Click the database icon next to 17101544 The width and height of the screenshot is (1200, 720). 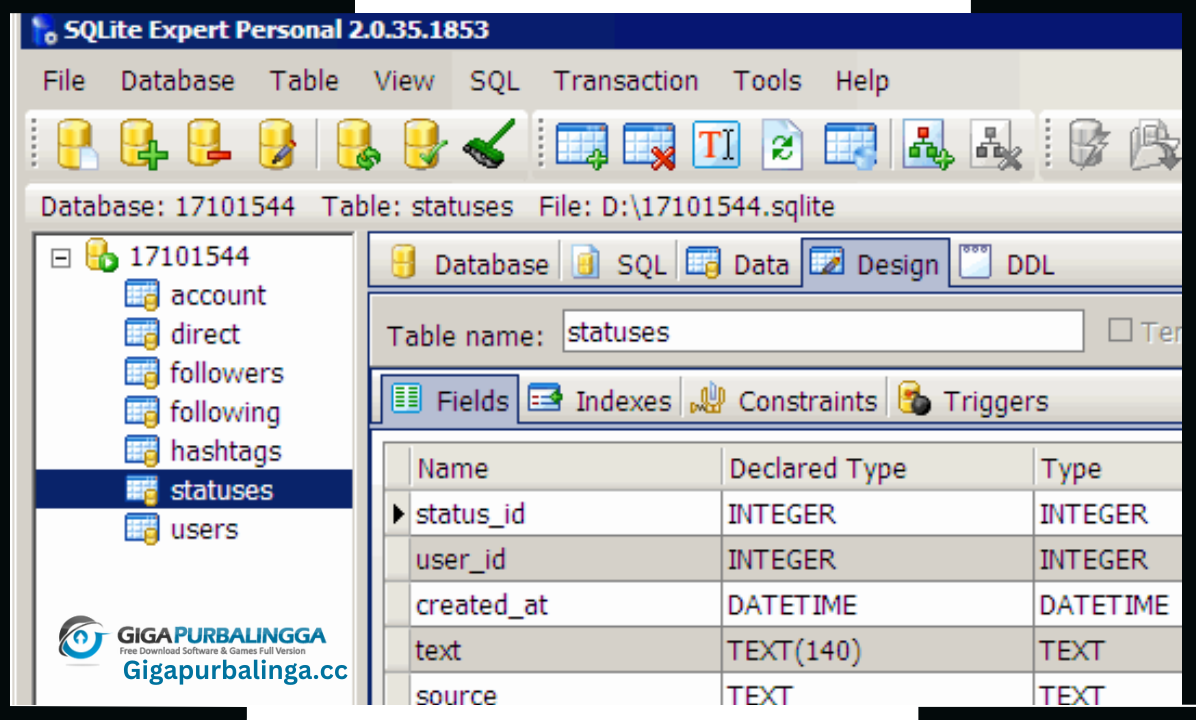point(102,256)
